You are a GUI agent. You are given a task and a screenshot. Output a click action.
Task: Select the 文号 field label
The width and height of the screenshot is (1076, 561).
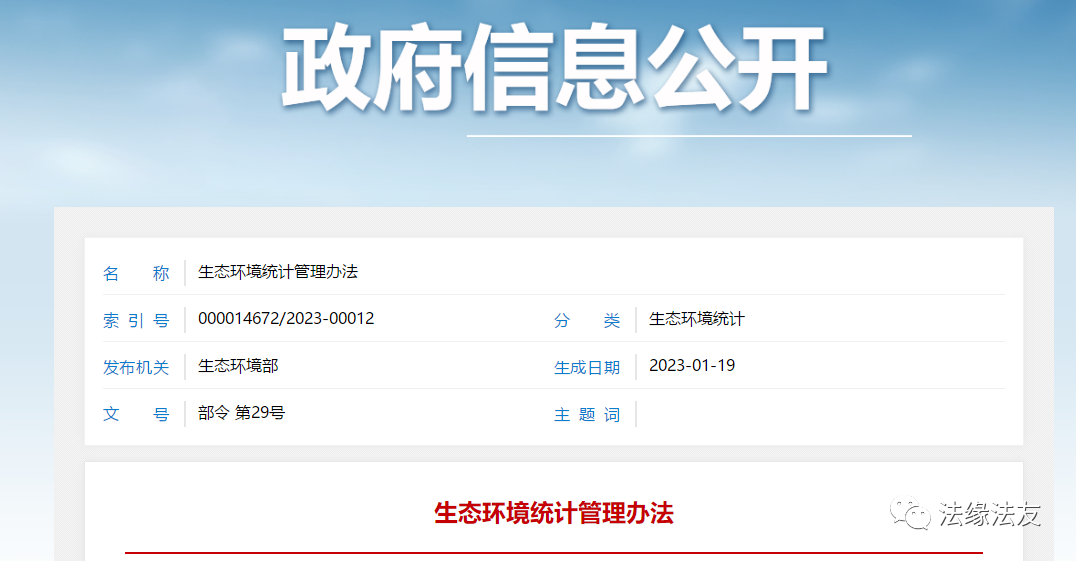pos(136,414)
